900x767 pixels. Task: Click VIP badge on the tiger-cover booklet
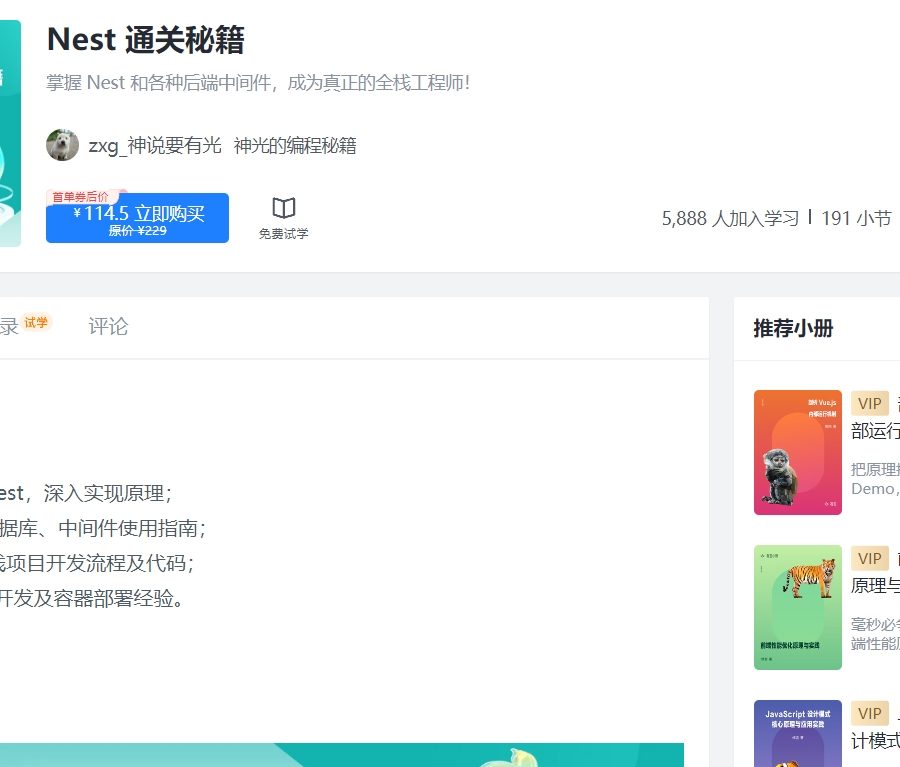870,558
